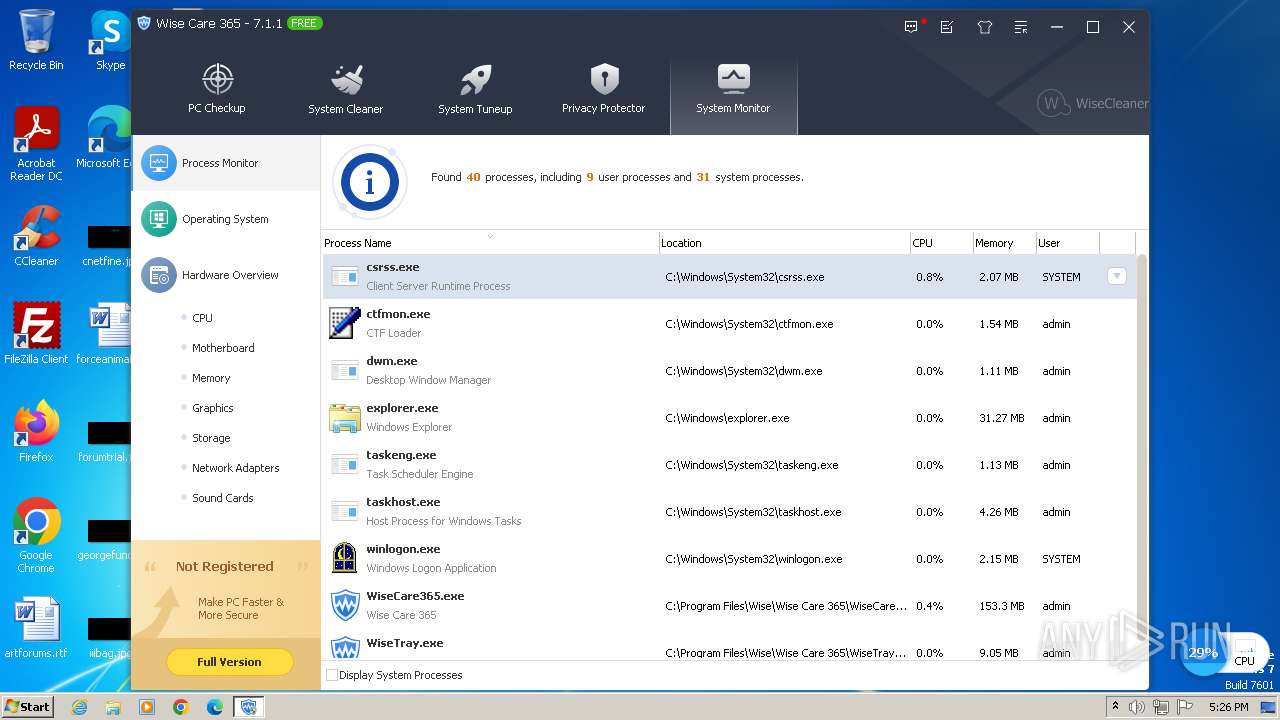
Task: Click the csrss.exe process icon
Action: 345,277
